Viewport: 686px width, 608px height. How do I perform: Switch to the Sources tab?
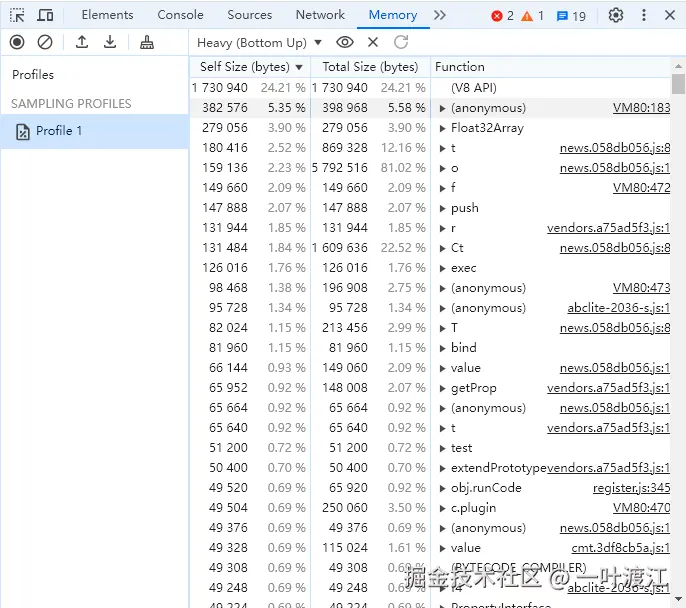pos(249,15)
